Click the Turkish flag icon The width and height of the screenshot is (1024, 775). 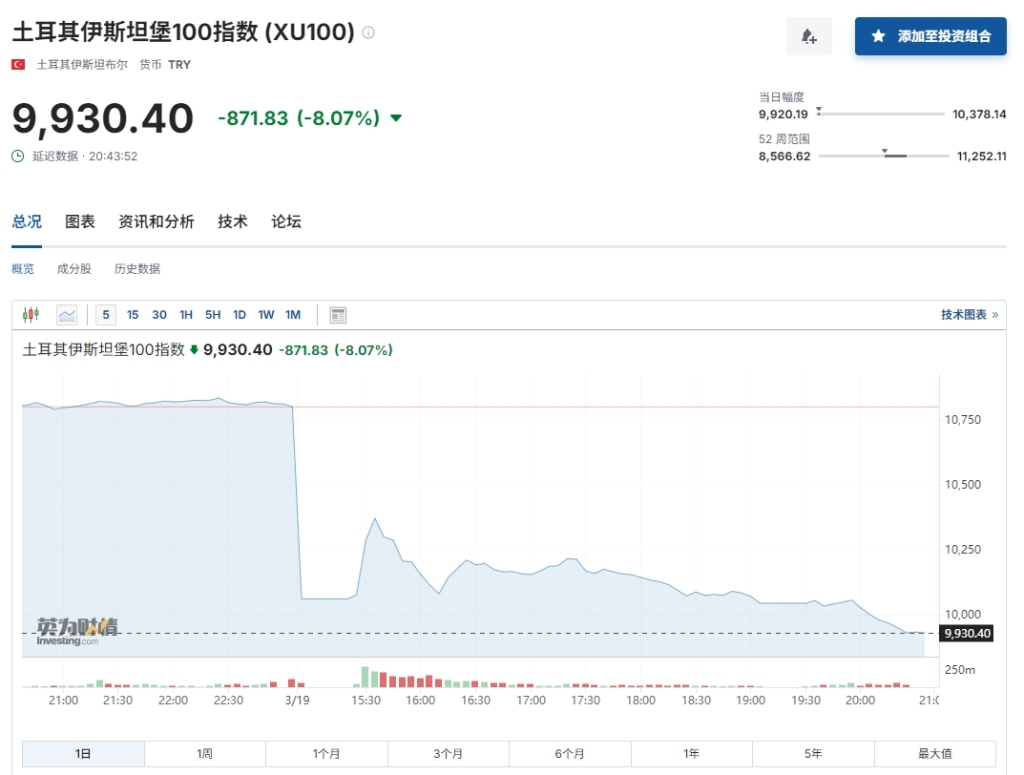[18, 65]
